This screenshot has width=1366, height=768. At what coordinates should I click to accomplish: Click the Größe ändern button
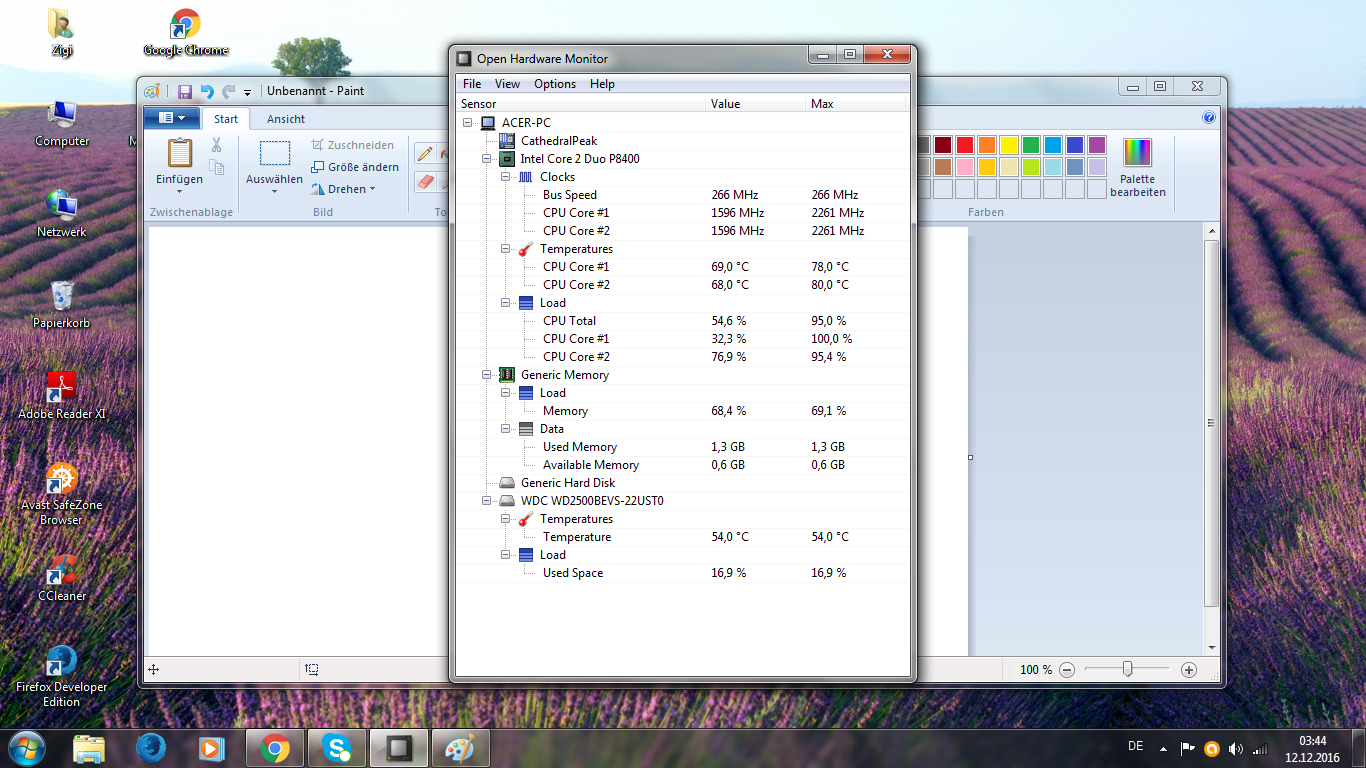tap(355, 167)
